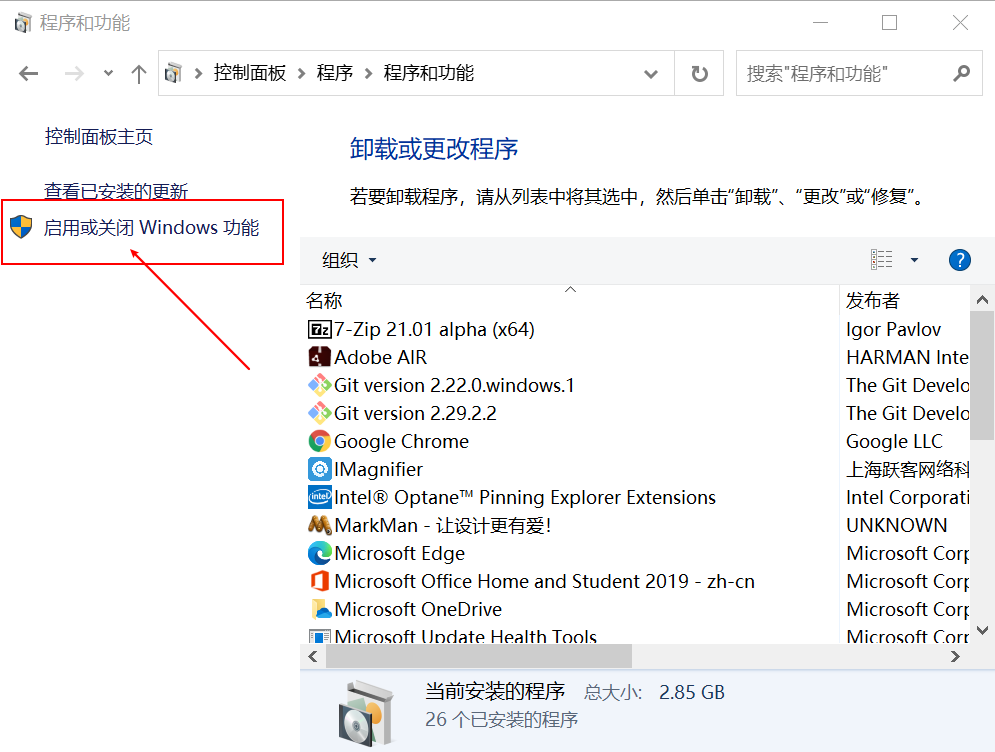The height and width of the screenshot is (752, 995).
Task: Select 程序 in the breadcrumb
Action: (x=335, y=73)
